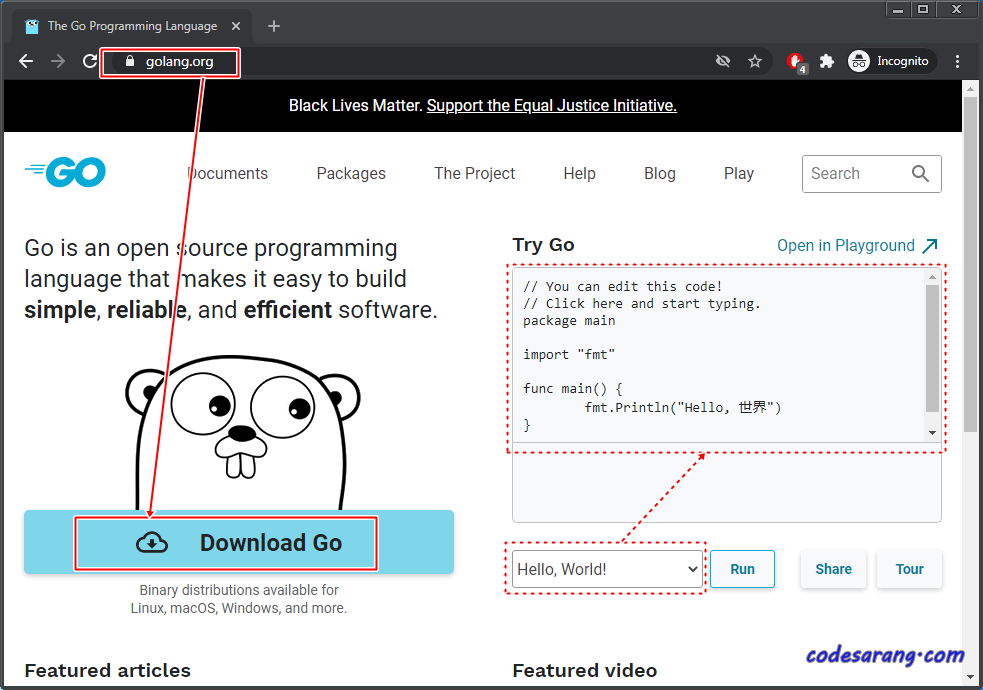Click the Featured video heading
This screenshot has width=983, height=690.
point(584,670)
